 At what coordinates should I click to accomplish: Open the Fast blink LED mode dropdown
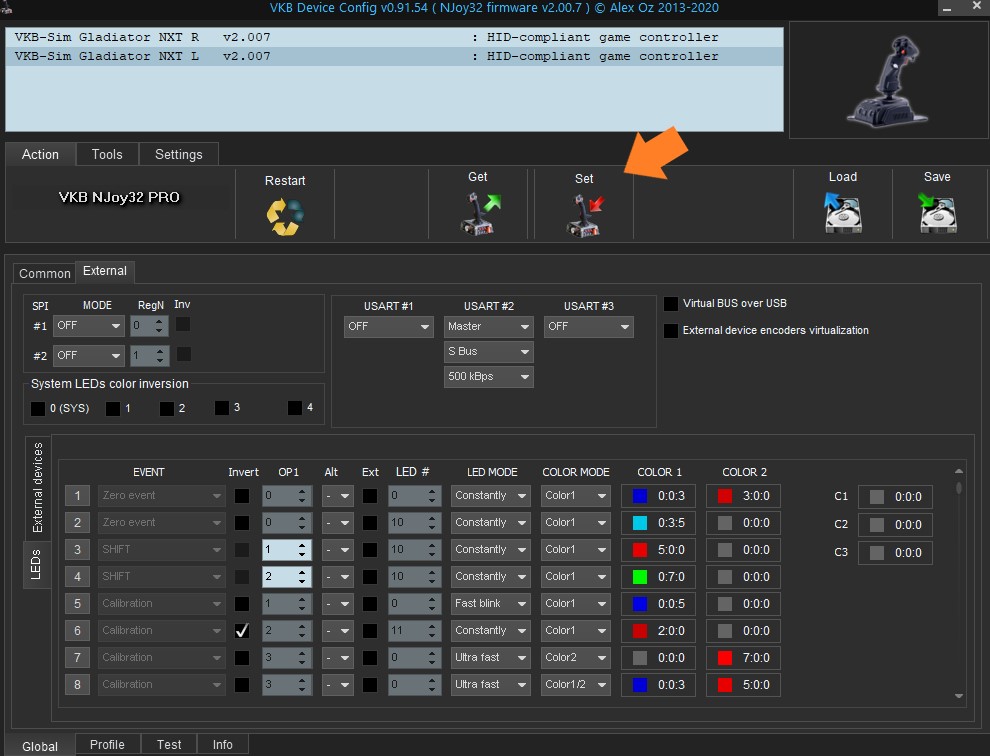pyautogui.click(x=489, y=604)
